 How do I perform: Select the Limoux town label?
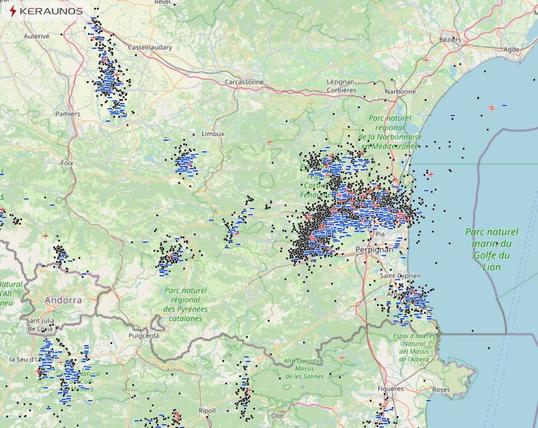pyautogui.click(x=213, y=134)
